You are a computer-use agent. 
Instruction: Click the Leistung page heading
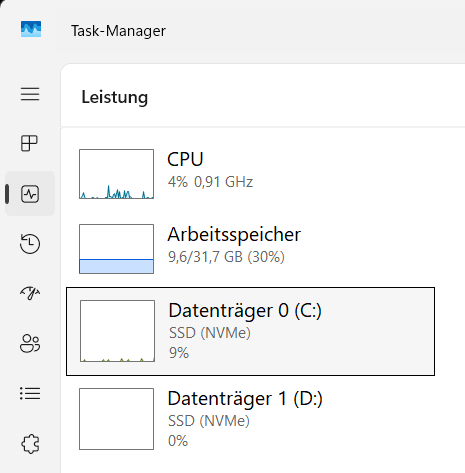[x=115, y=97]
